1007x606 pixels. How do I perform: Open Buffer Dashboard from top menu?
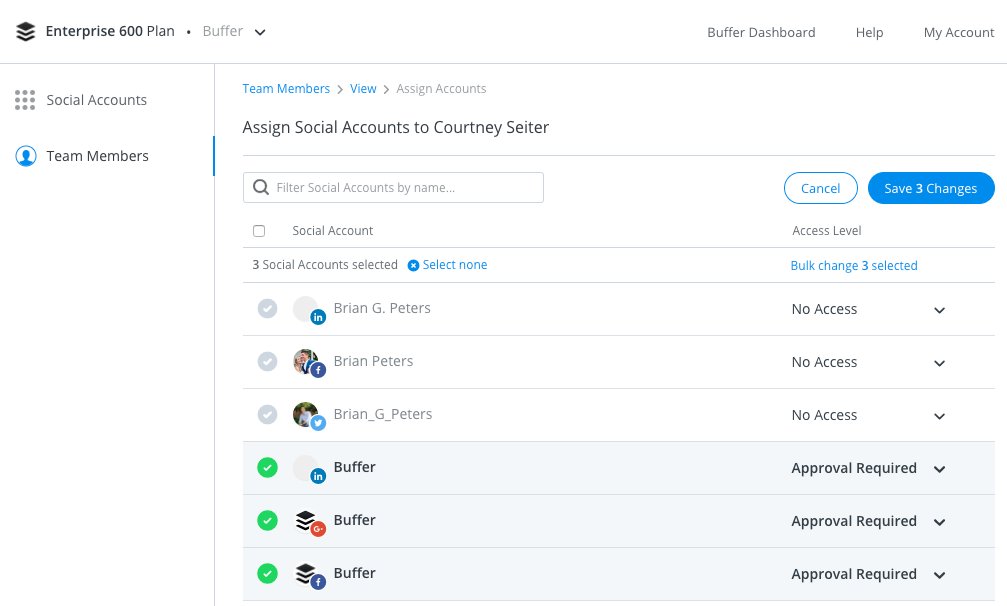point(761,32)
